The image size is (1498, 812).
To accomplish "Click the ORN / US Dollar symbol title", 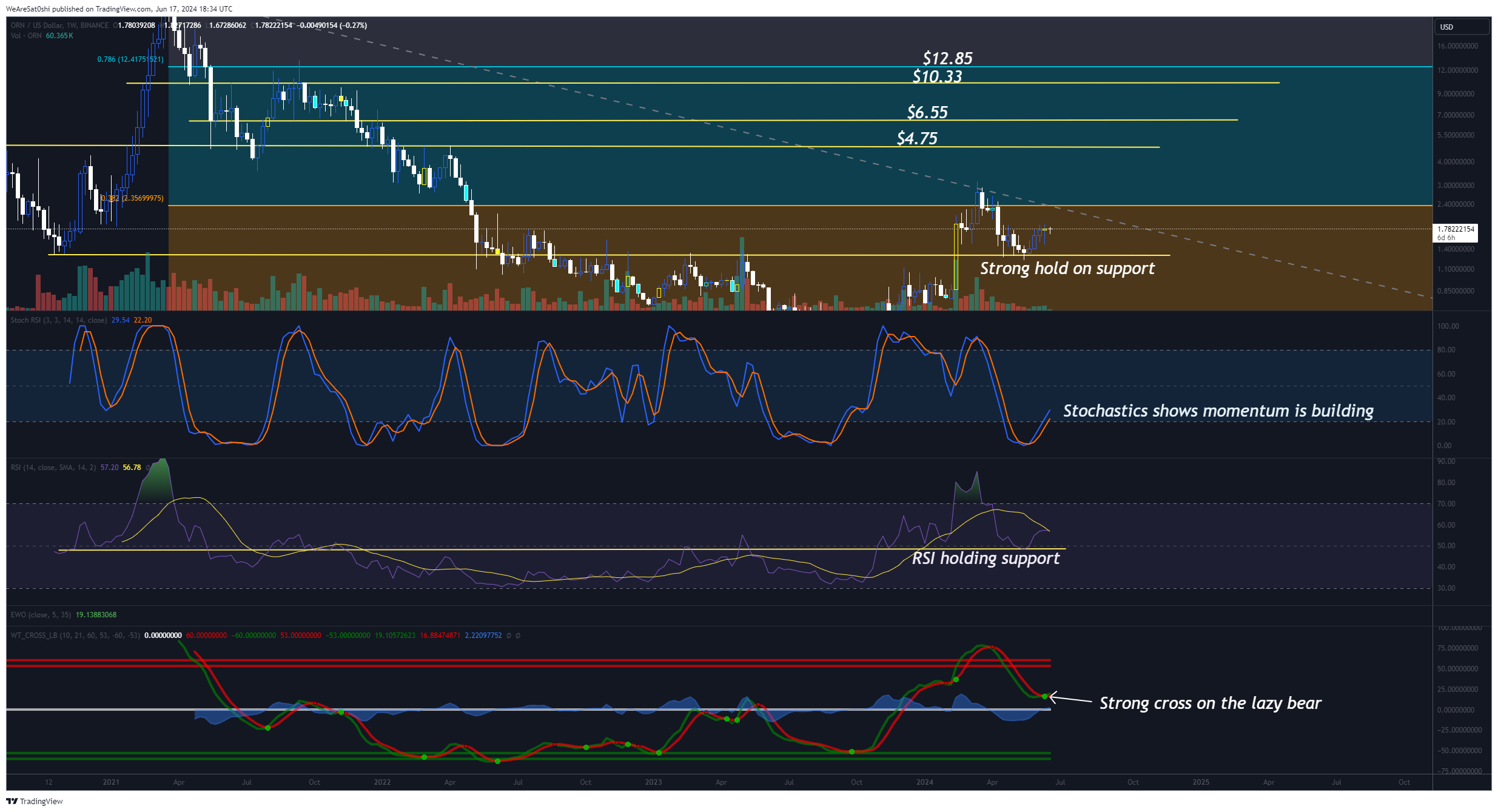I will point(59,25).
